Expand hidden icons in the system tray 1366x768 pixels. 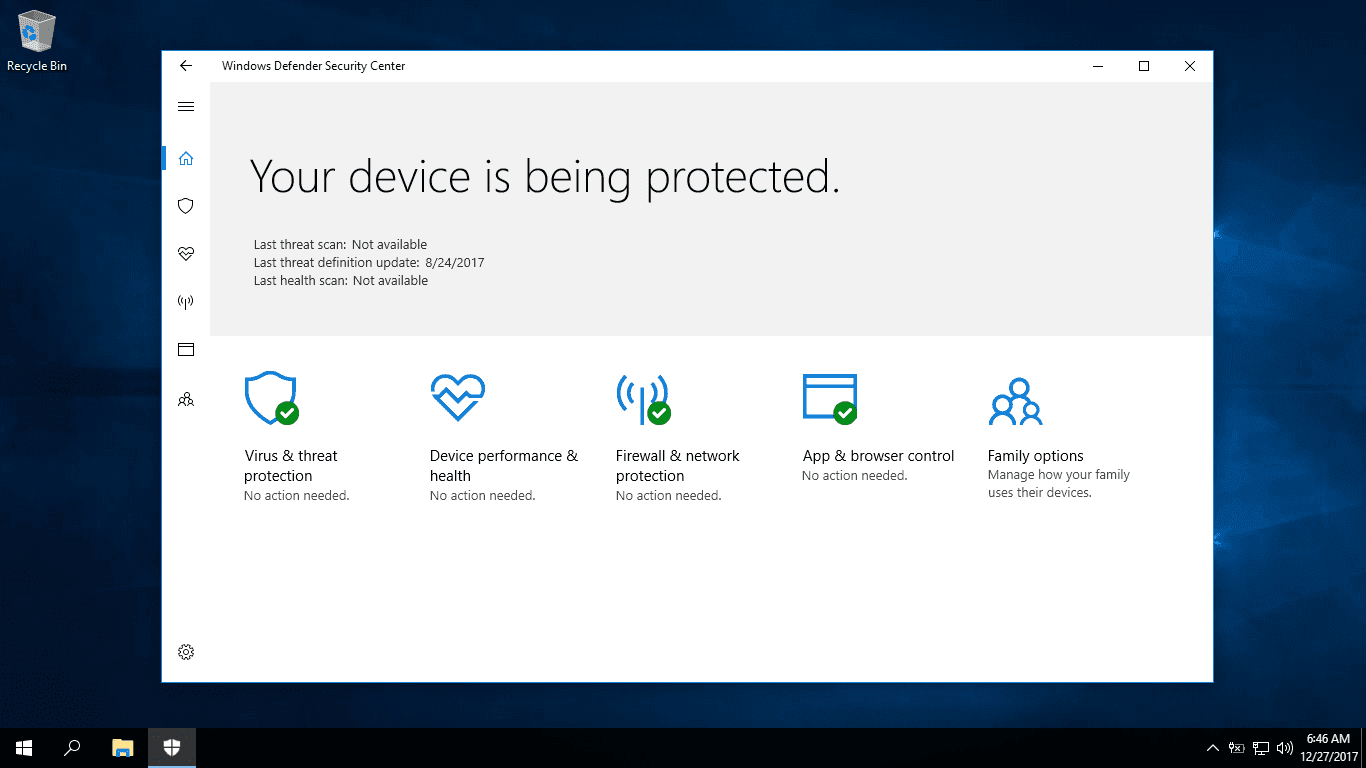(x=1212, y=747)
